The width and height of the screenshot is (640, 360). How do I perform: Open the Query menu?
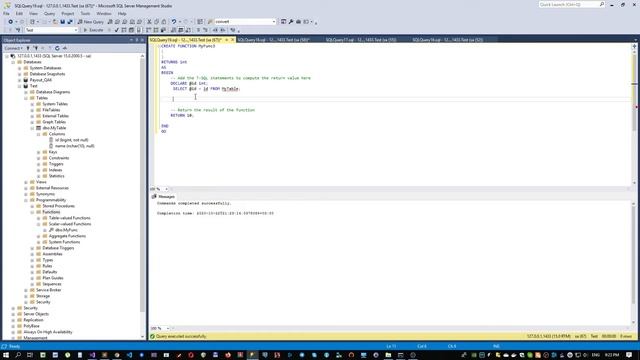(x=49, y=13)
